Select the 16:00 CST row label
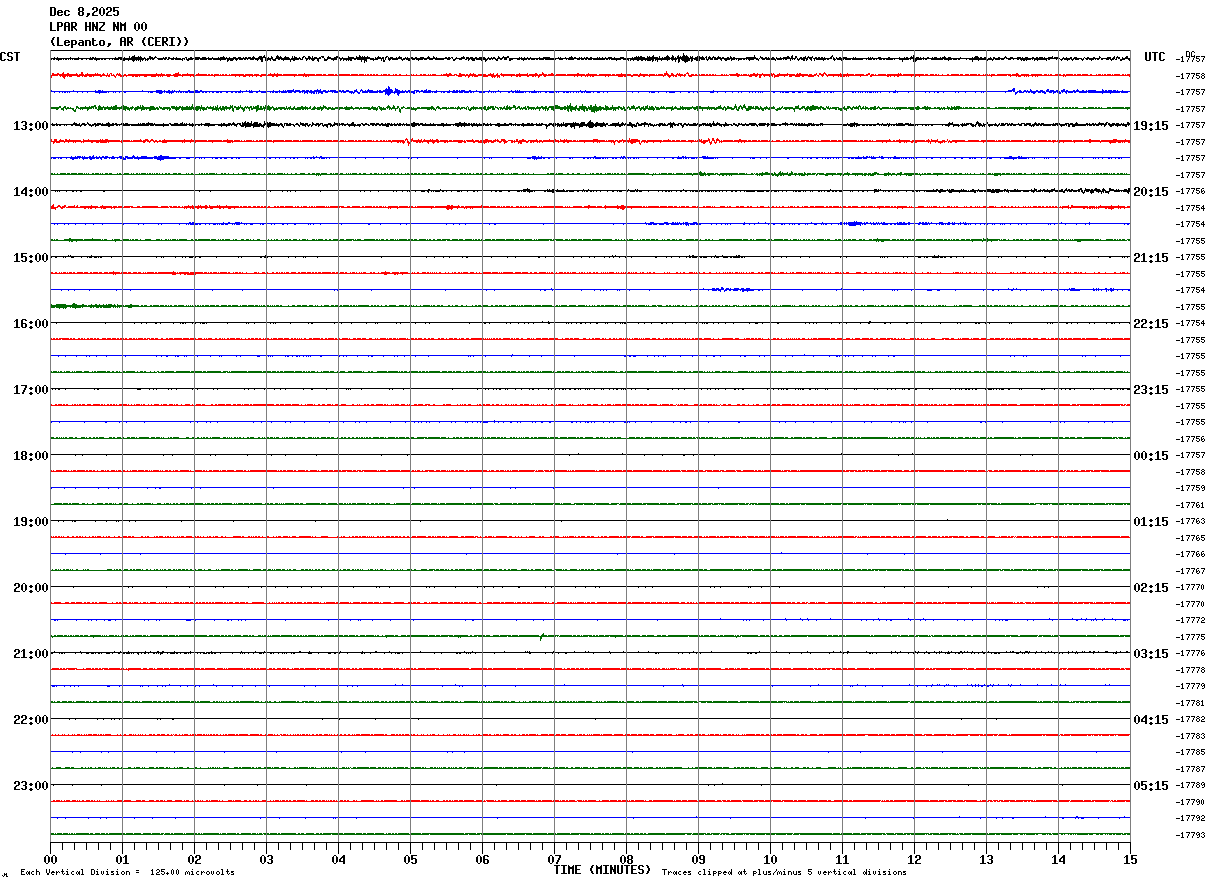The image size is (1210, 886). (x=31, y=324)
